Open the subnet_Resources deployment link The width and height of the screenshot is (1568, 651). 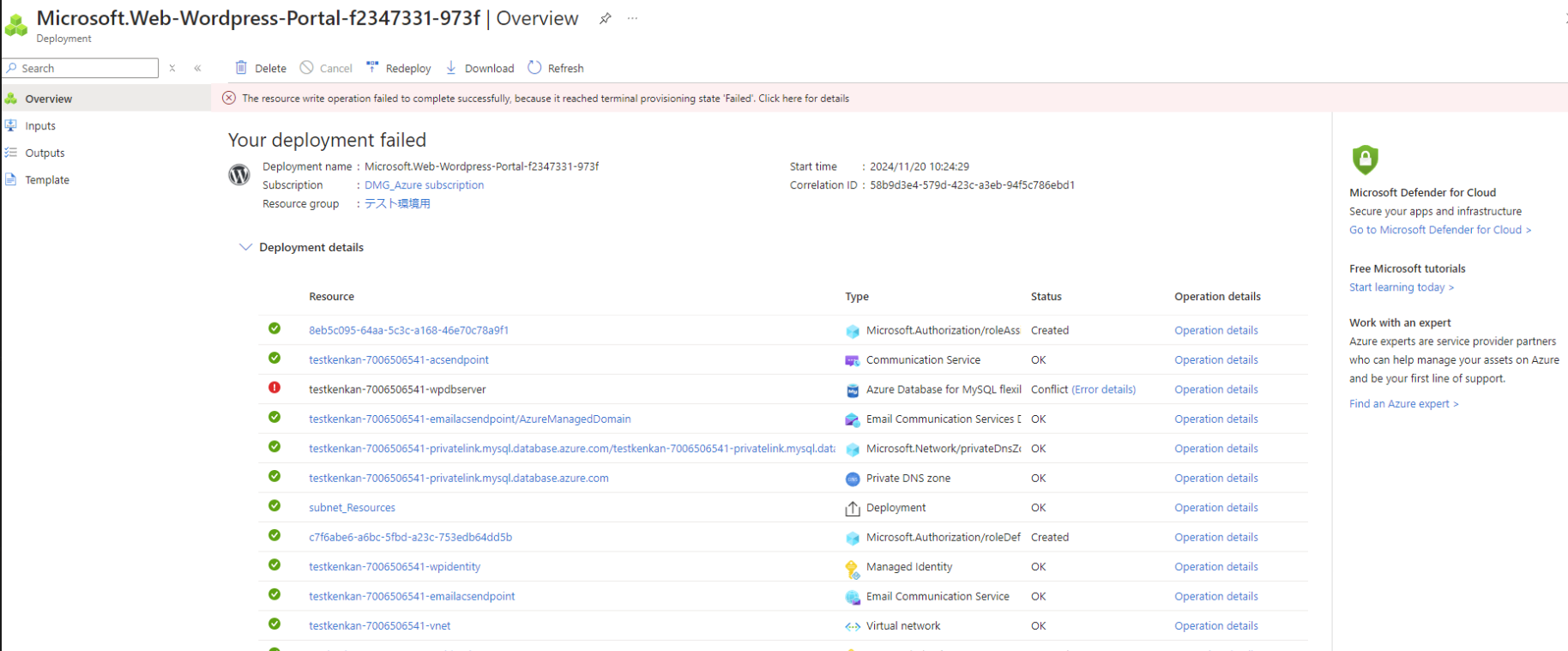[352, 508]
